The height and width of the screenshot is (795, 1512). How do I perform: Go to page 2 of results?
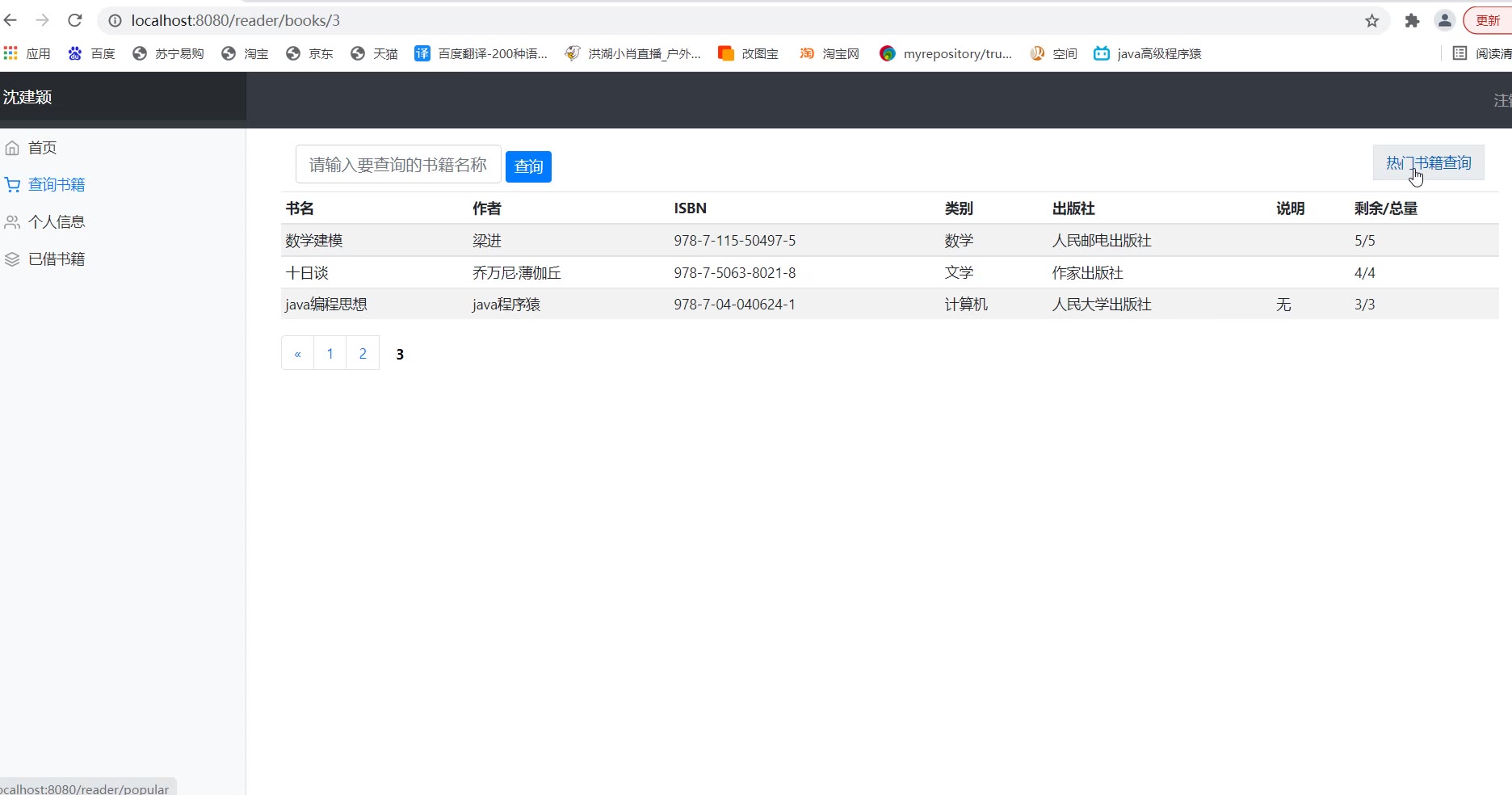(x=363, y=354)
